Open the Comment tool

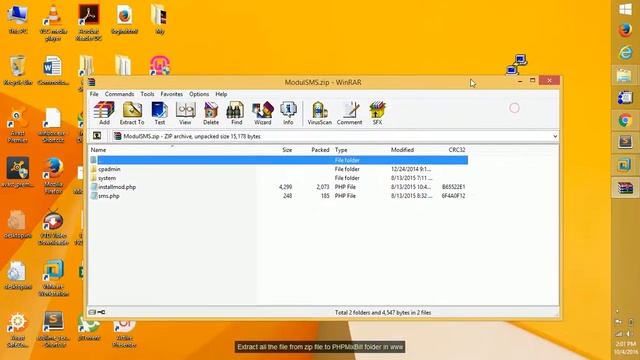click(x=349, y=113)
